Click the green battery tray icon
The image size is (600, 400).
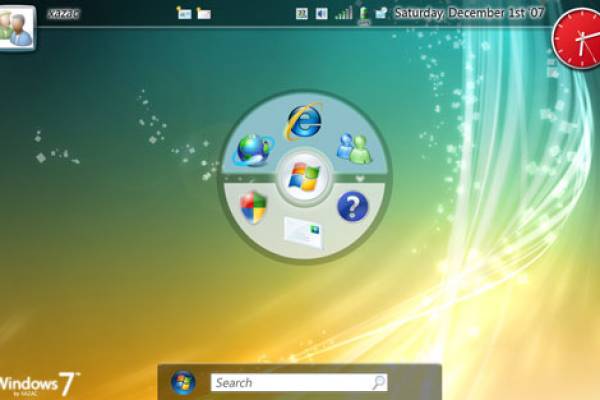[x=364, y=15]
